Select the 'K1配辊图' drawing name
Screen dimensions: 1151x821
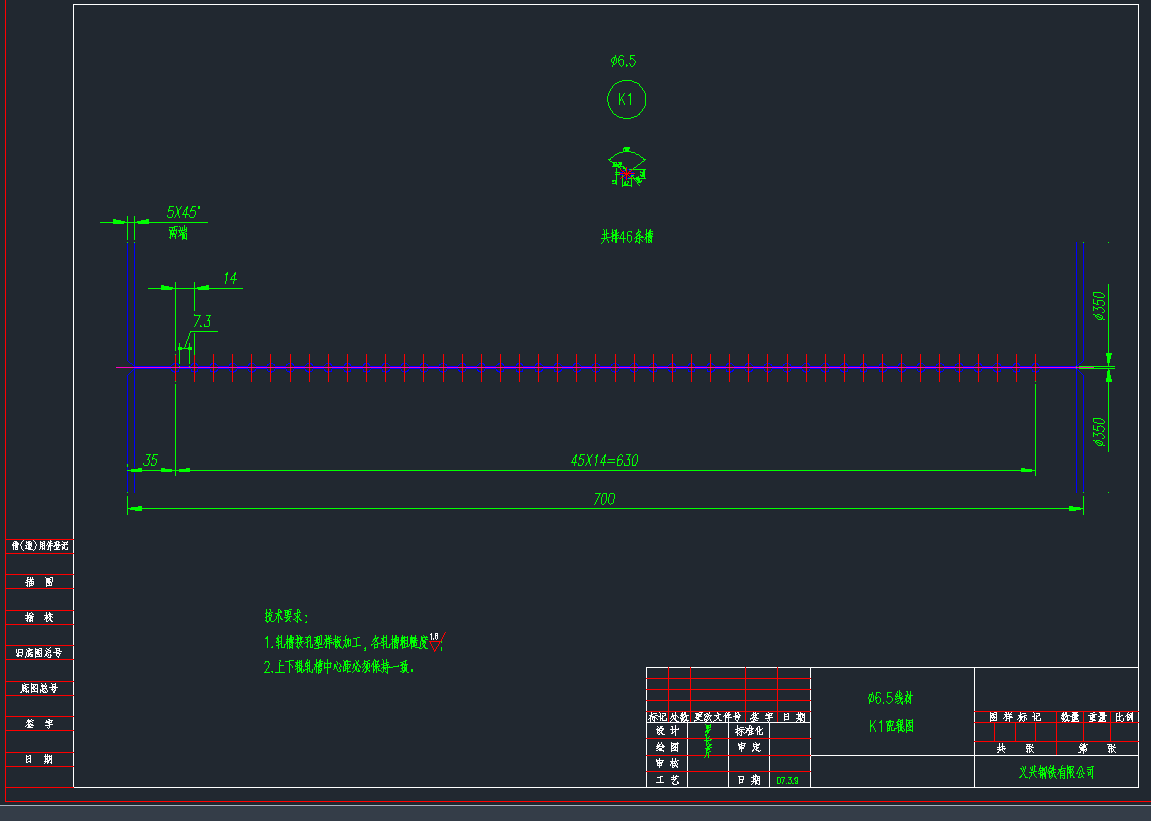(x=891, y=726)
